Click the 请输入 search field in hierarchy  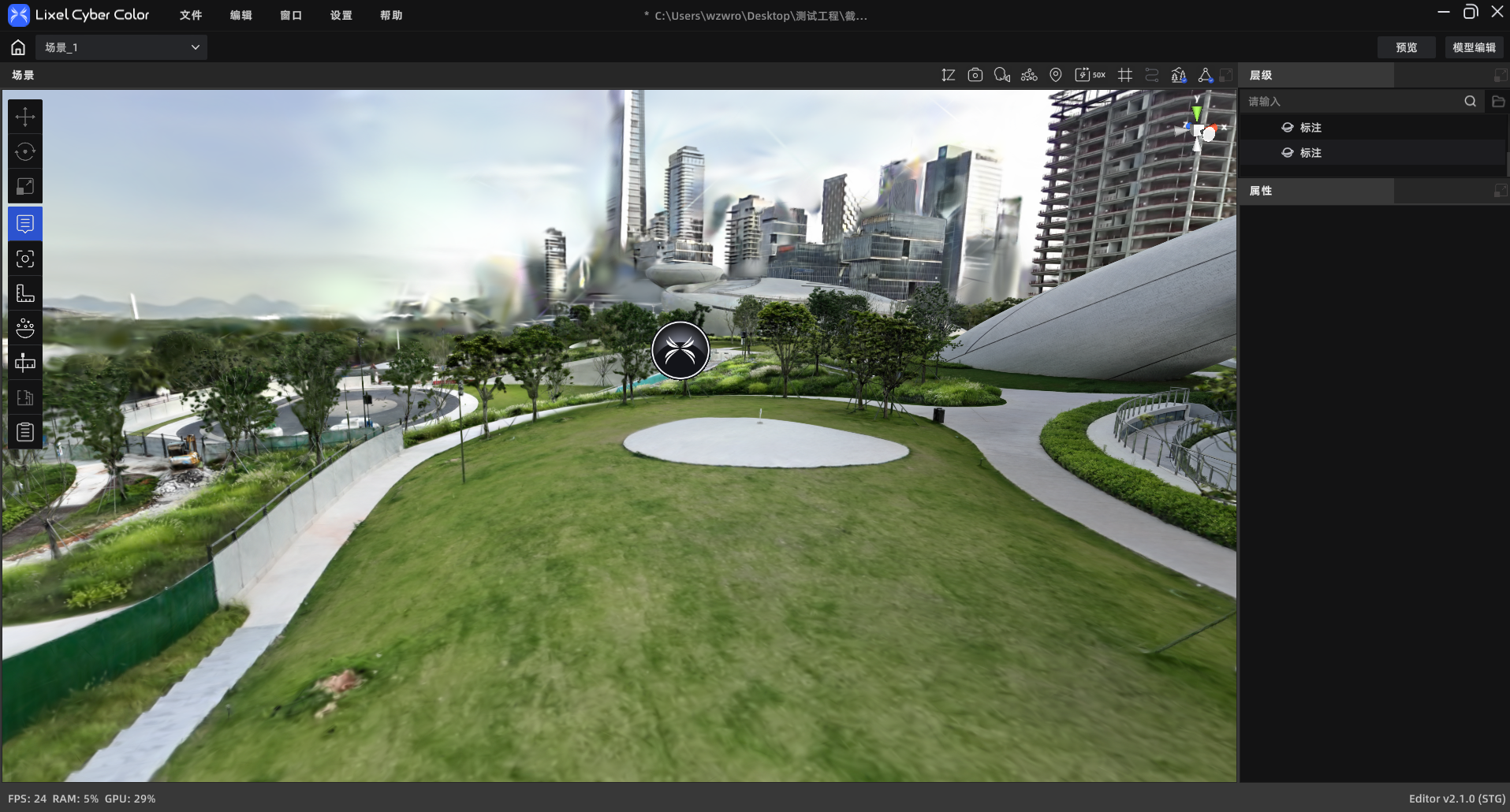coord(1353,101)
